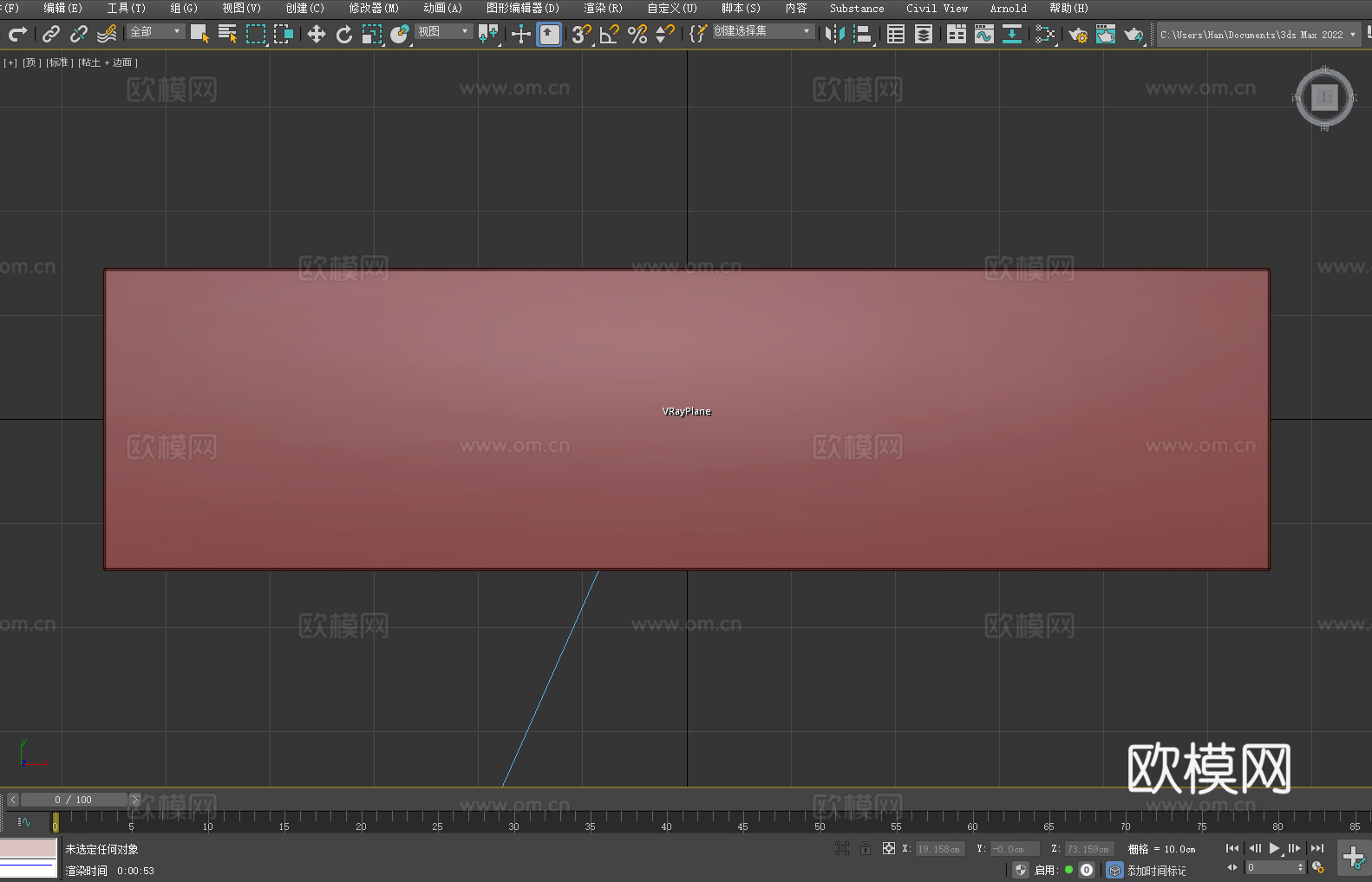Click the [顶] viewport view label
The image size is (1372, 882).
click(32, 62)
